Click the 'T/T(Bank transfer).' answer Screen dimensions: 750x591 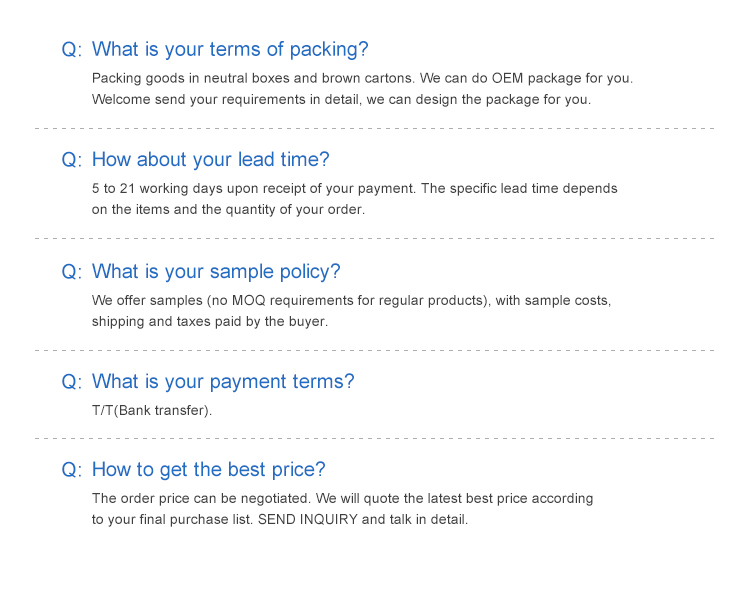click(x=152, y=410)
